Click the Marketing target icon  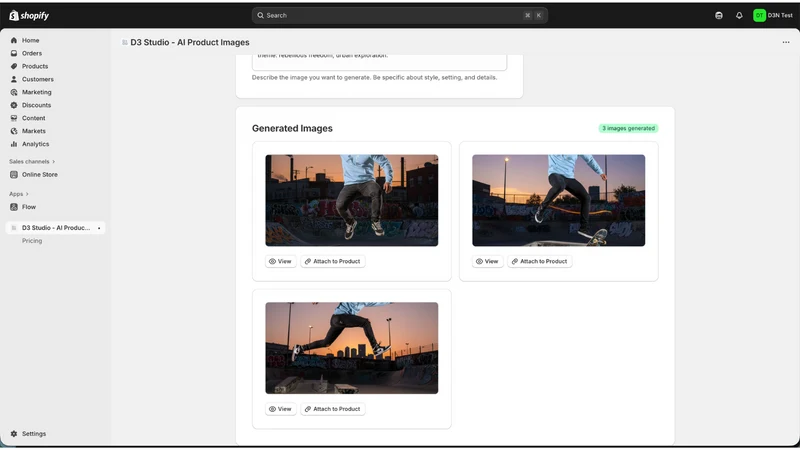tap(14, 92)
